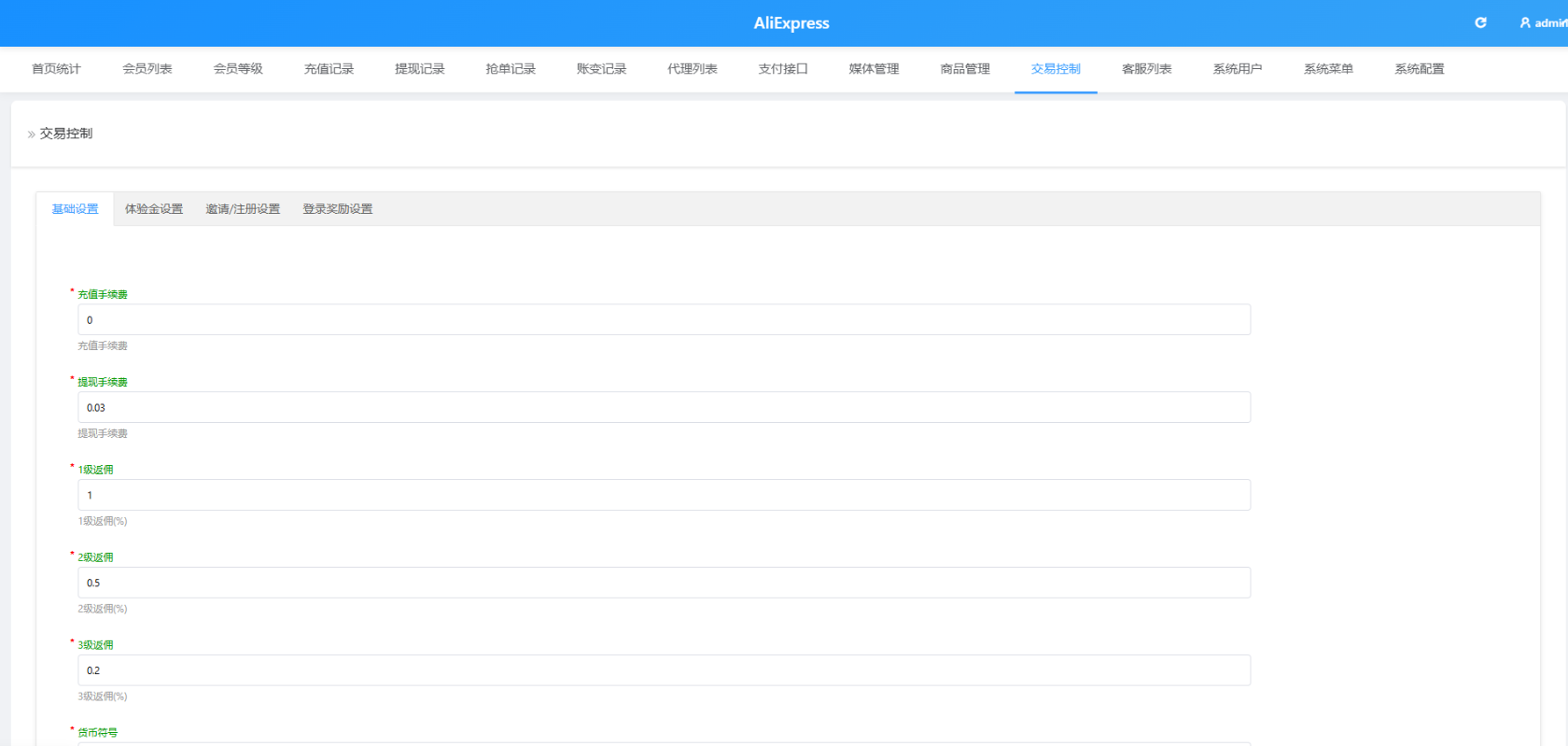Open 客服列表 page
The width and height of the screenshot is (1568, 746).
pos(1146,69)
